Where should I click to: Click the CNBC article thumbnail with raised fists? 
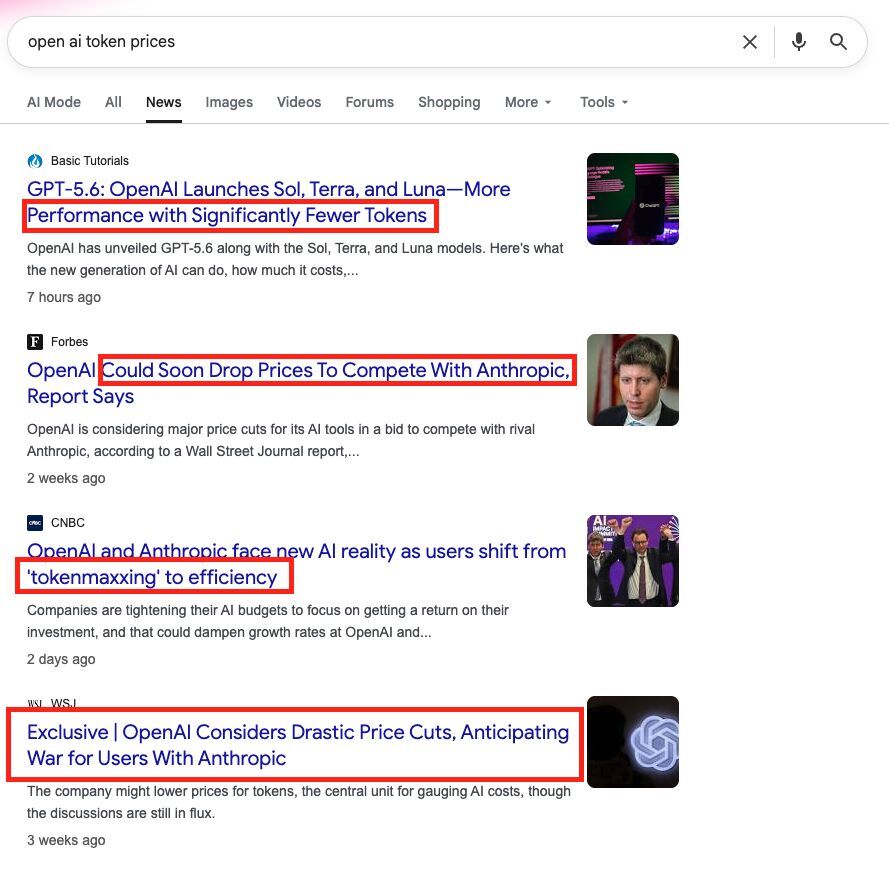pyautogui.click(x=633, y=561)
